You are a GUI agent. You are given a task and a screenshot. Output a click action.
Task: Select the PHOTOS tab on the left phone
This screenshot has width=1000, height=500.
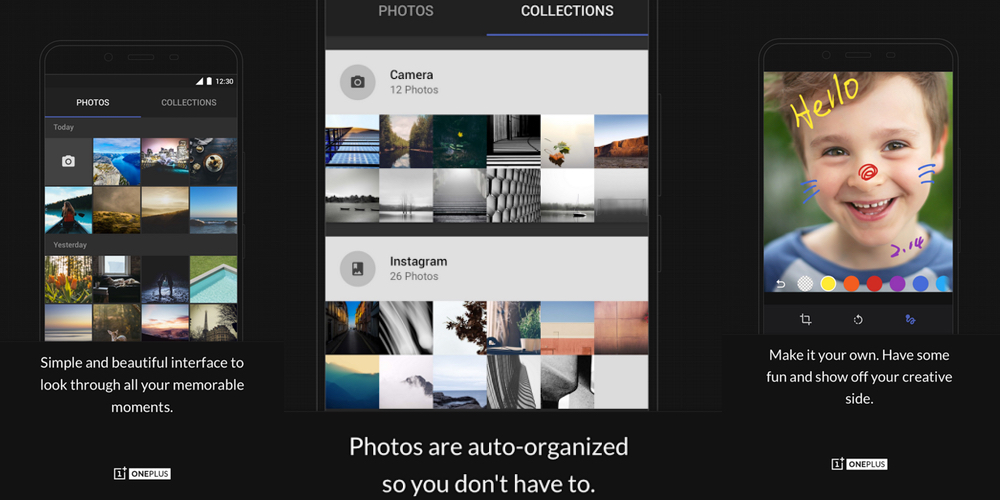tap(93, 102)
